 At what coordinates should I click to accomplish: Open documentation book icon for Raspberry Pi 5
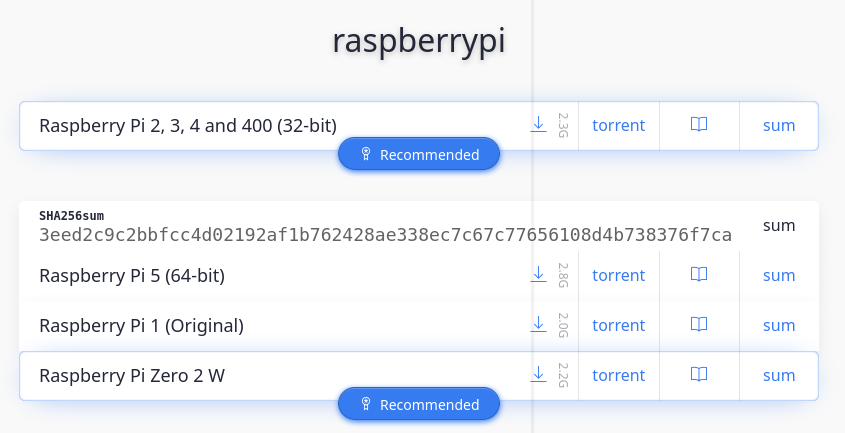[699, 274]
